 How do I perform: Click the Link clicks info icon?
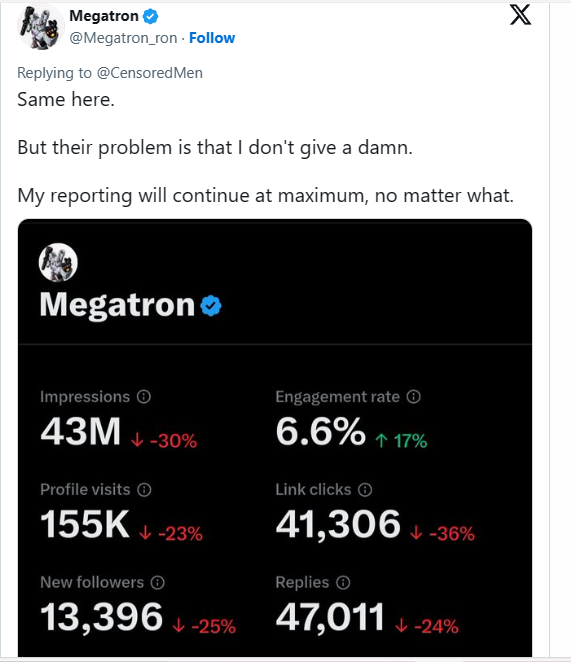tap(365, 490)
